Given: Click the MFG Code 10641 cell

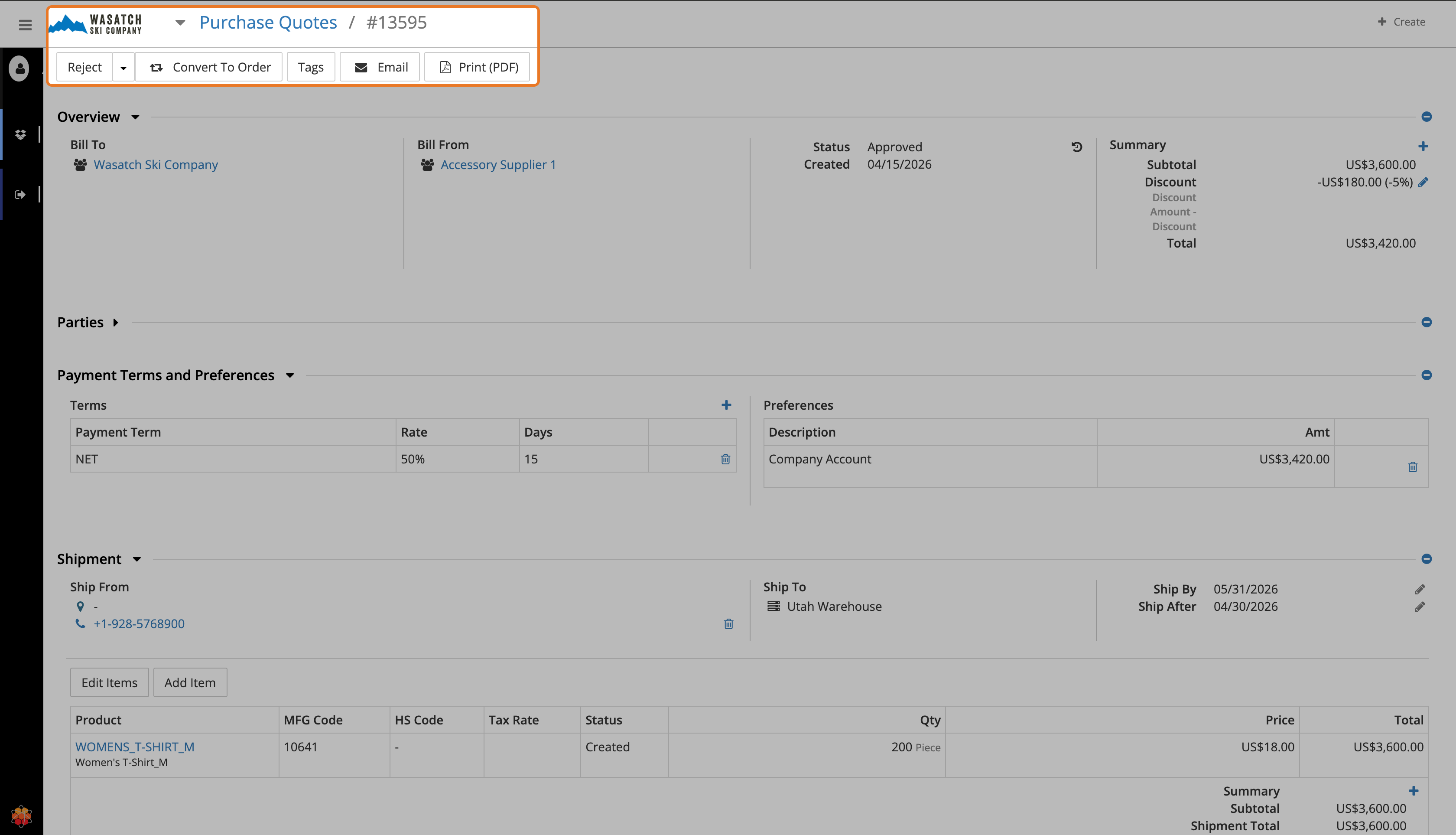Looking at the screenshot, I should [334, 755].
